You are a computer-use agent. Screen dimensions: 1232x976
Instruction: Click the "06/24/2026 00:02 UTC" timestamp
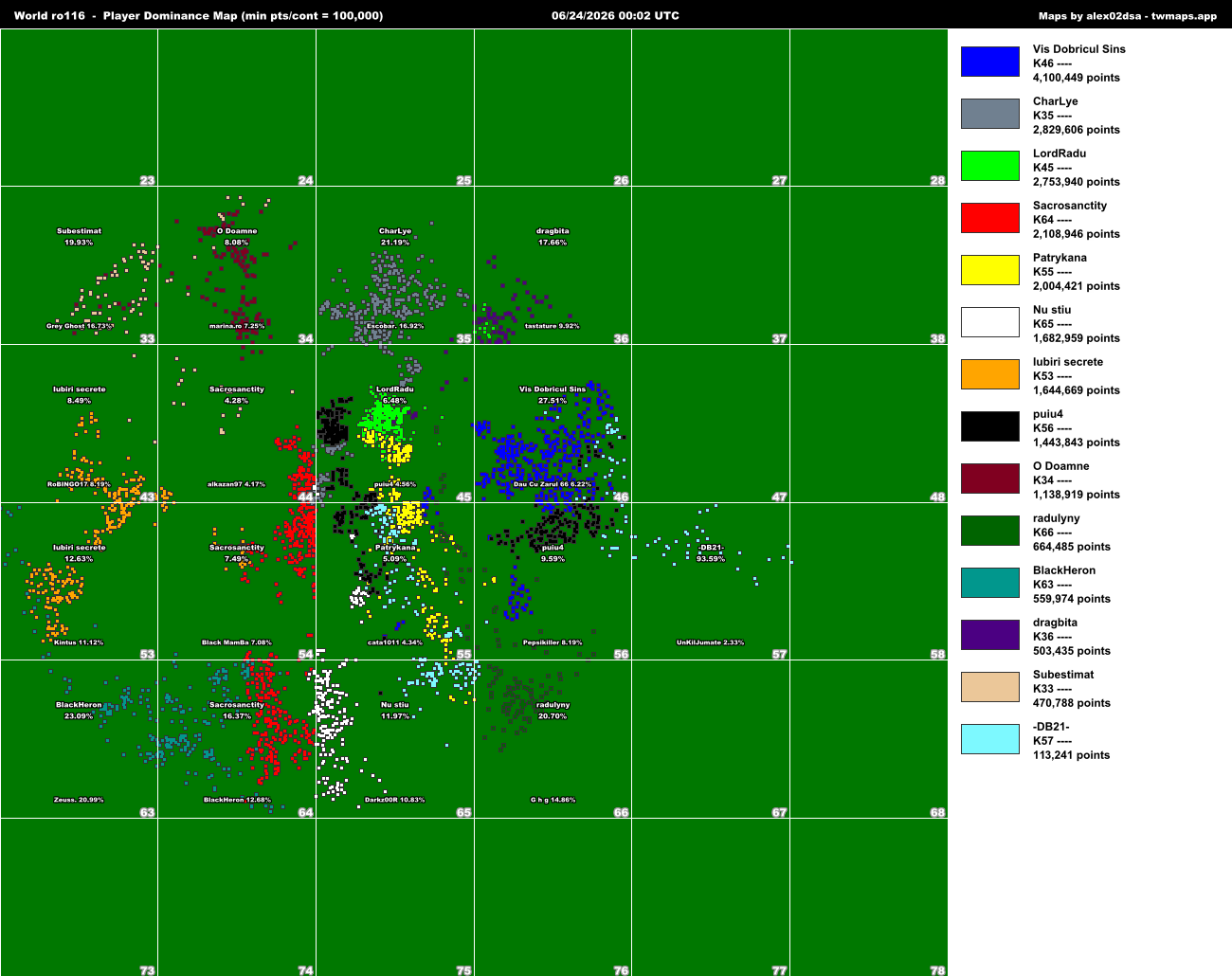(615, 16)
